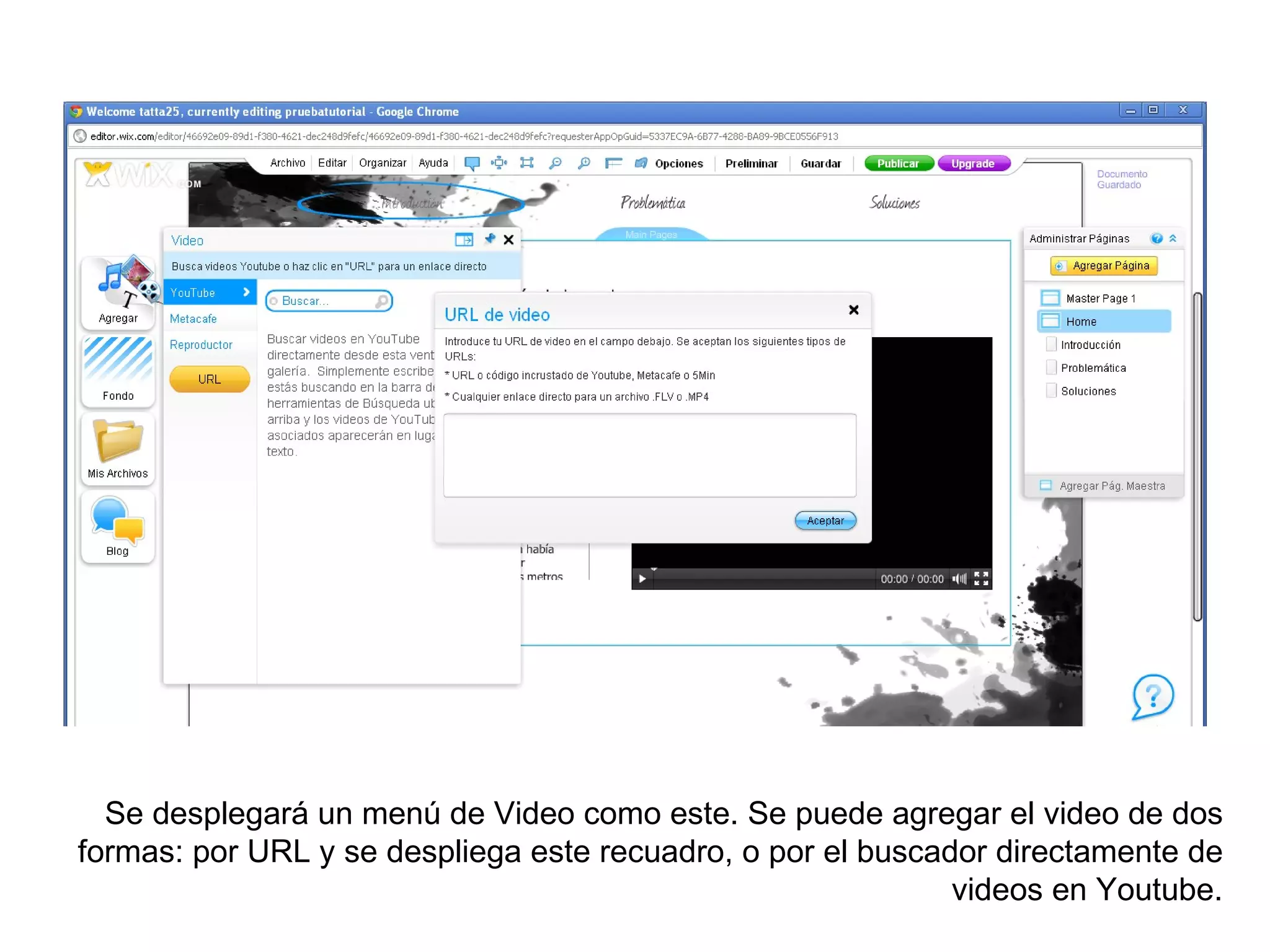This screenshot has width=1270, height=952.
Task: Close the URL de video dialog
Action: point(854,310)
